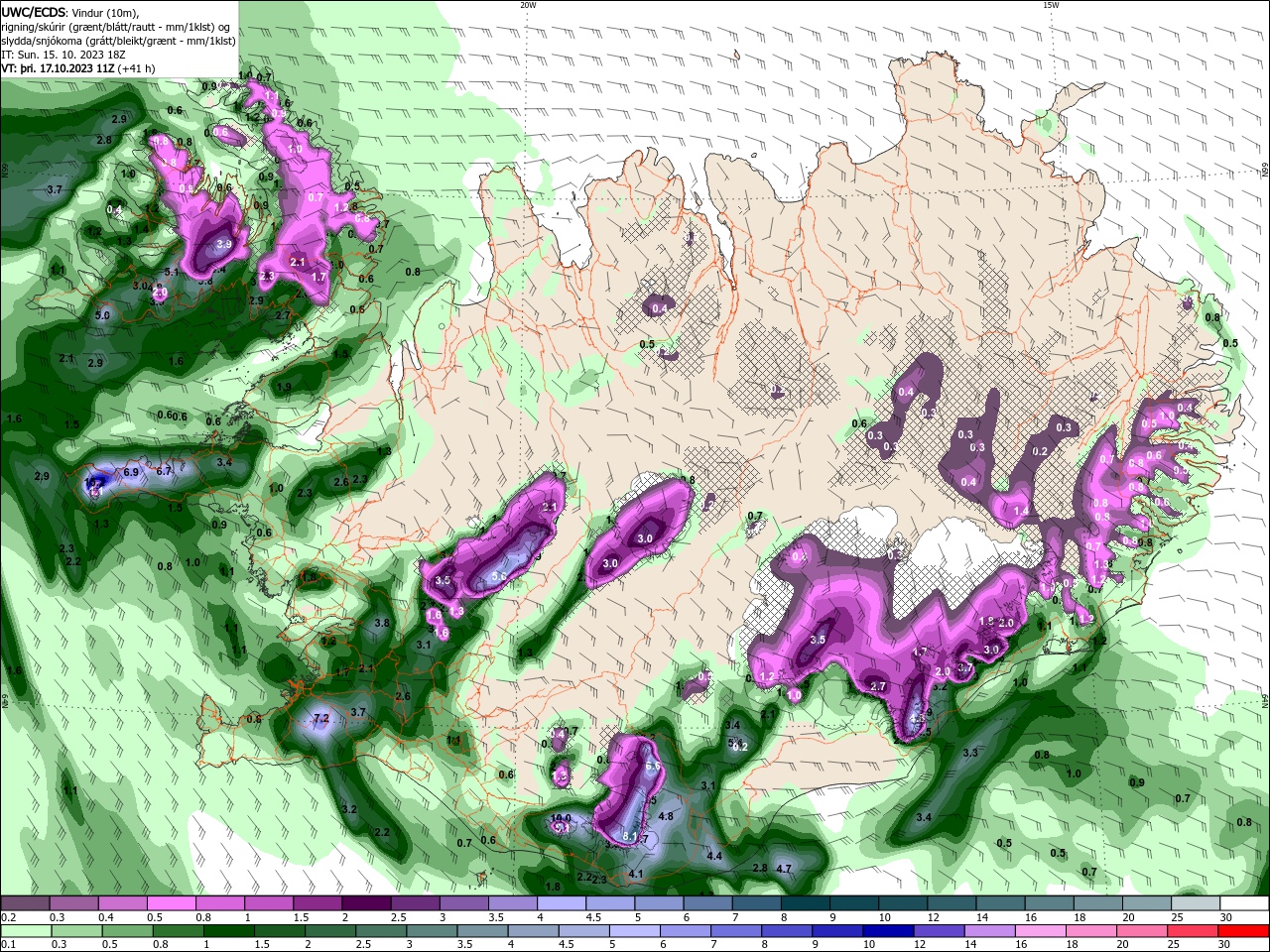The width and height of the screenshot is (1270, 952).
Task: Select the bright red 30 swatch in the rain legend
Action: [1245, 931]
